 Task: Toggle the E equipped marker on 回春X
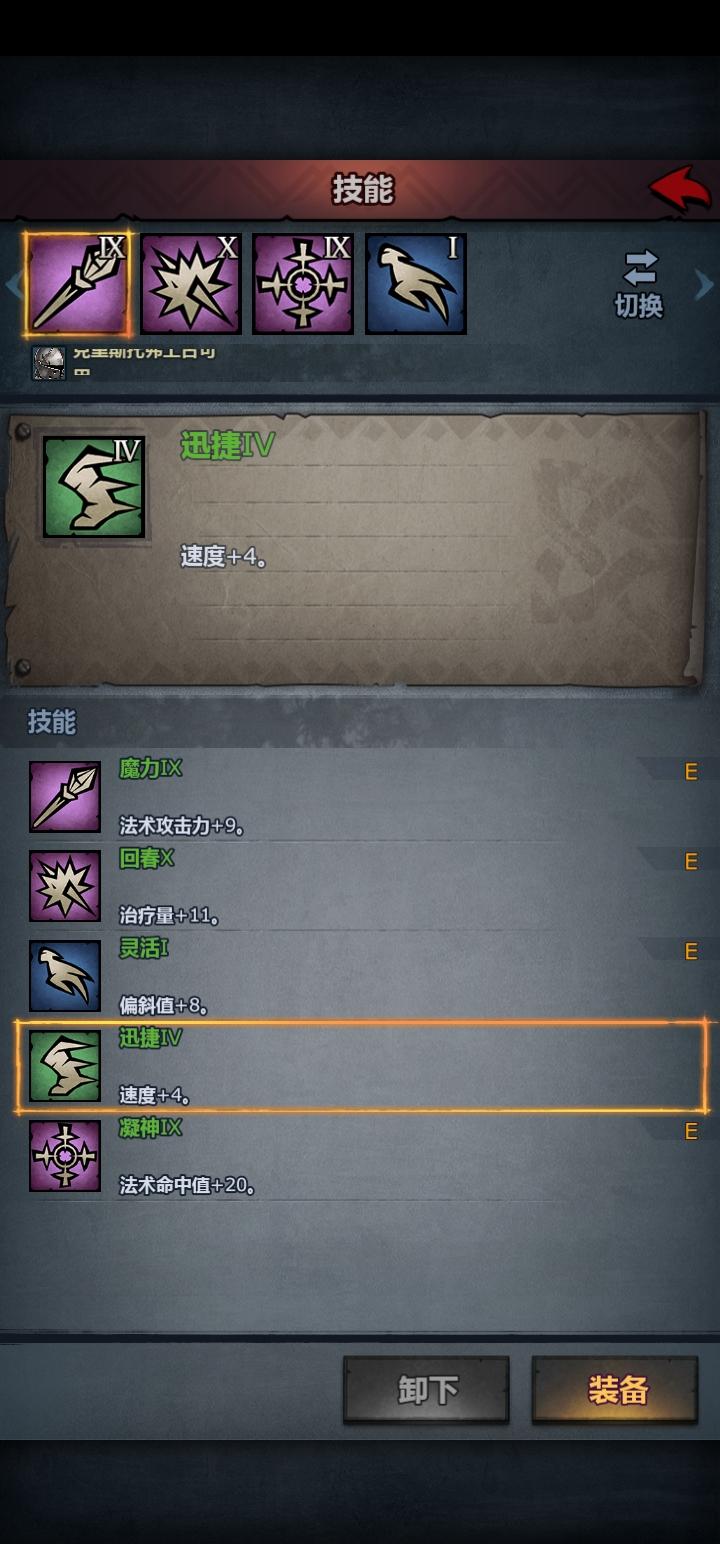click(x=690, y=862)
